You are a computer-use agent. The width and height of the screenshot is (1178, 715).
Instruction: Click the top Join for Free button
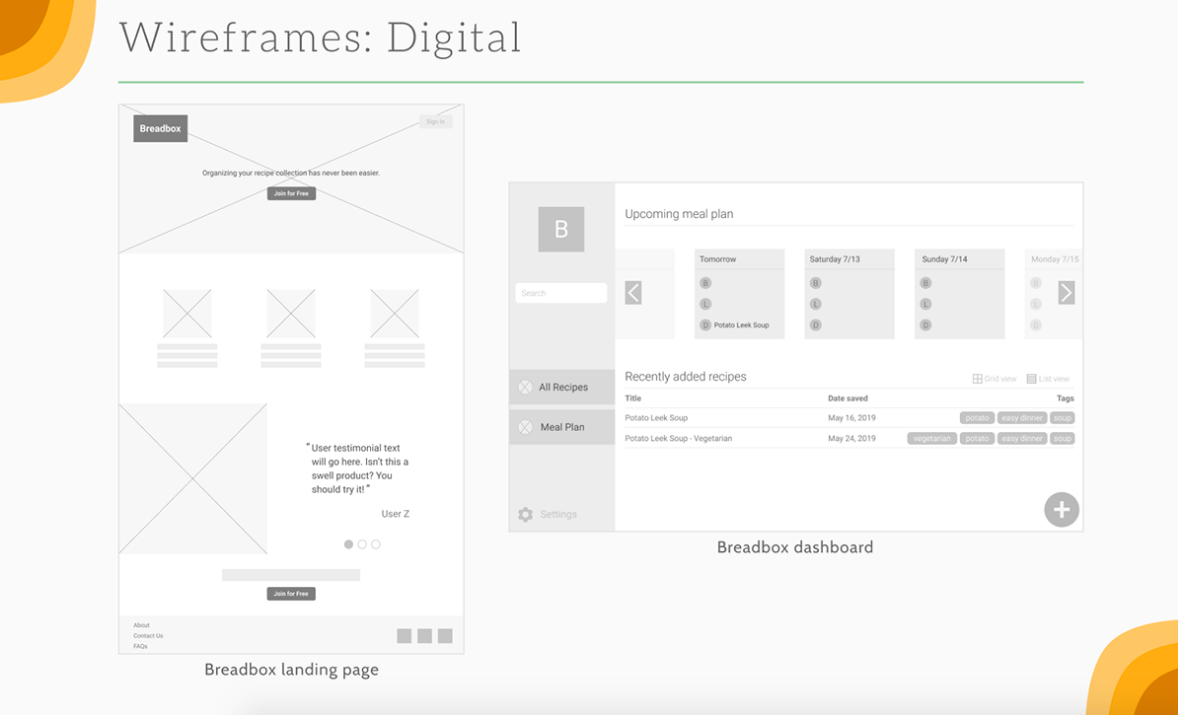(290, 193)
